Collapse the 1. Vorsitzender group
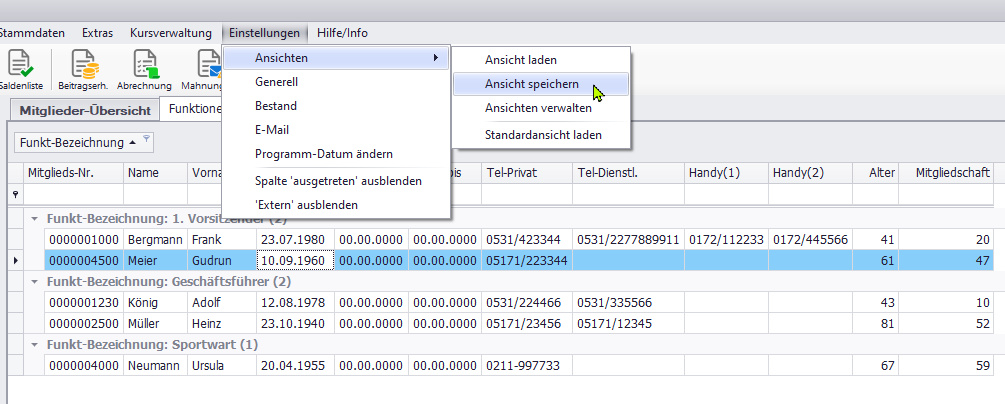1005x404 pixels. (x=36, y=218)
